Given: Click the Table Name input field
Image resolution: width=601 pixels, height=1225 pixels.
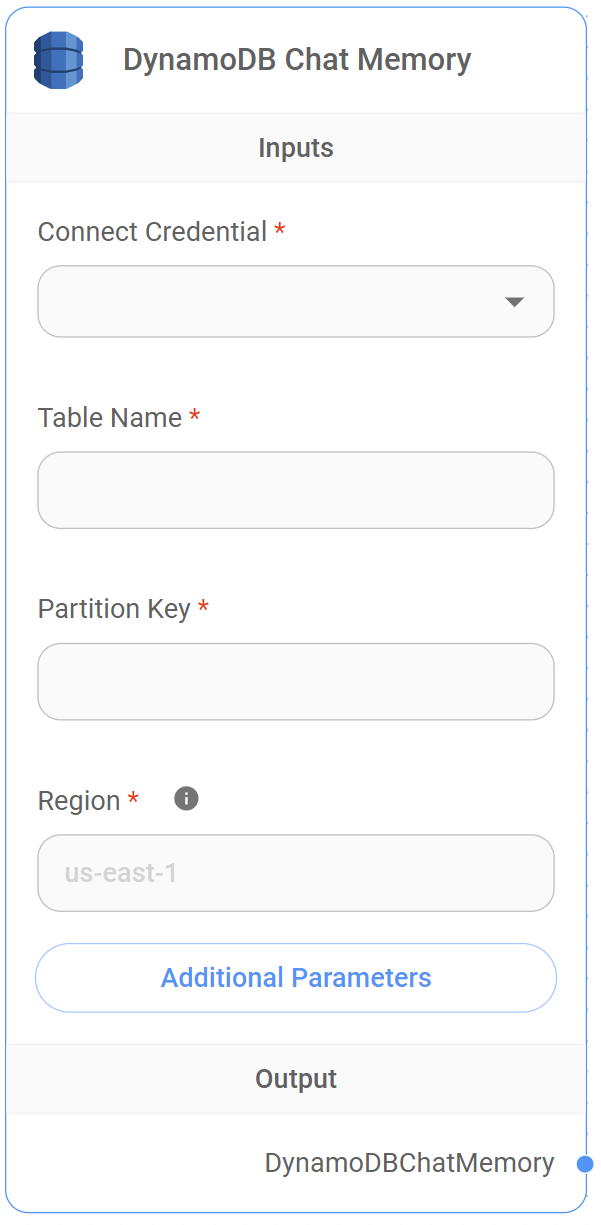Looking at the screenshot, I should point(296,490).
